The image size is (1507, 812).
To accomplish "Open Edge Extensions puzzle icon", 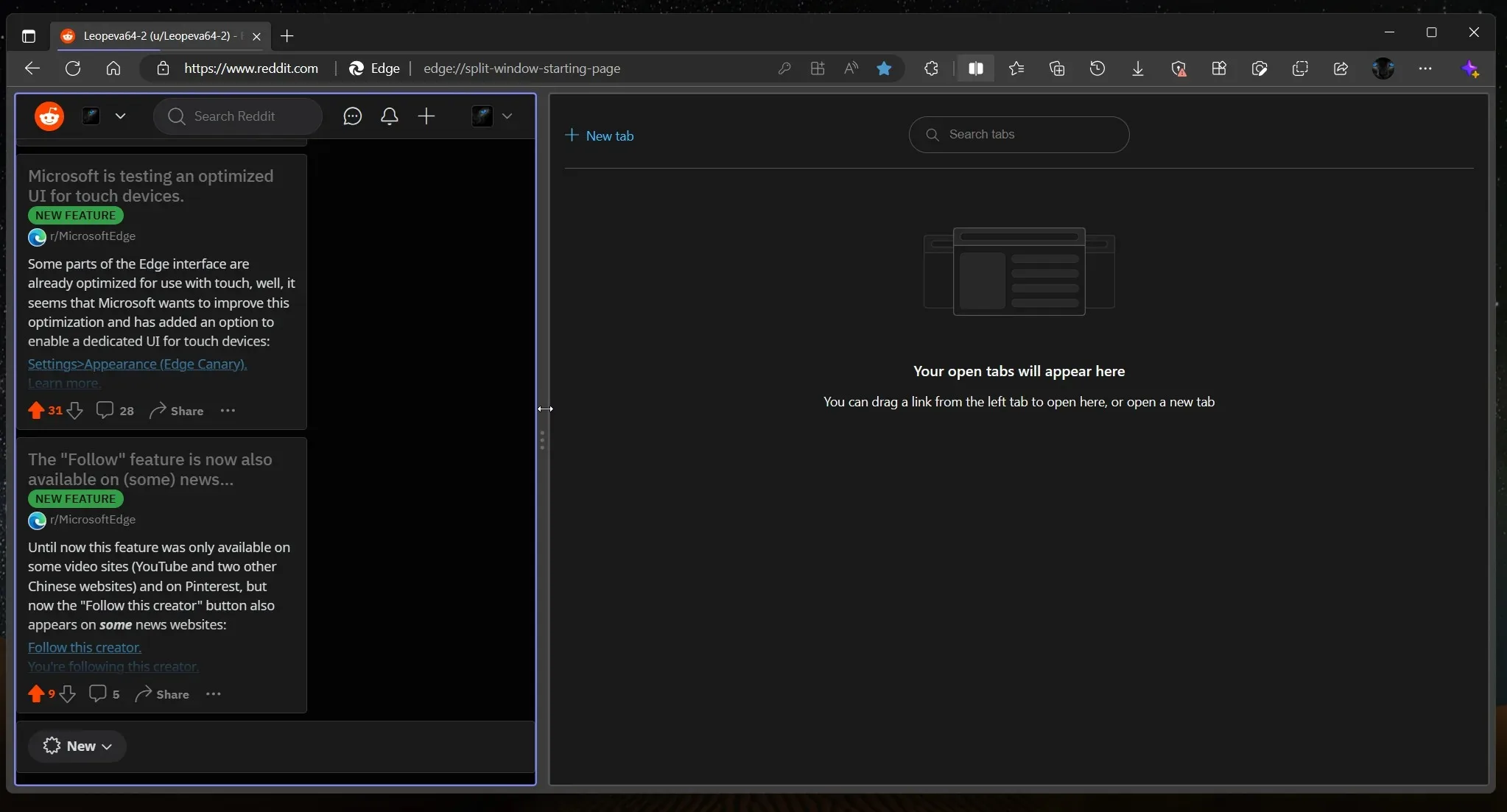I will (x=931, y=68).
